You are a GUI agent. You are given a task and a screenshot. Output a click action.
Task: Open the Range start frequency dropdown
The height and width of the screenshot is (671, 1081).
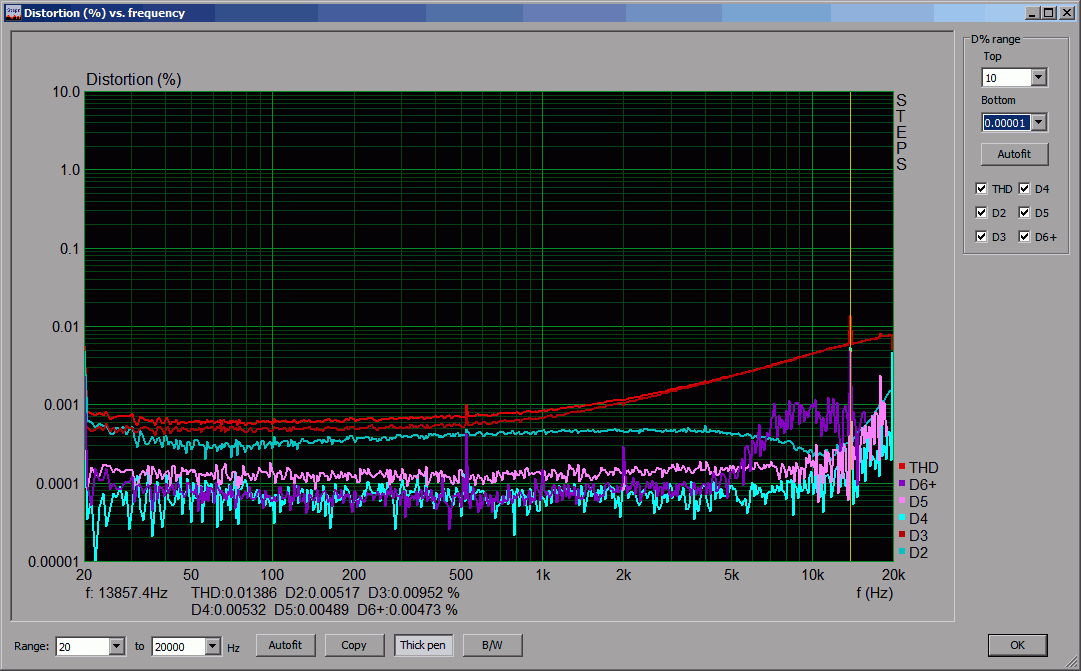tap(117, 646)
